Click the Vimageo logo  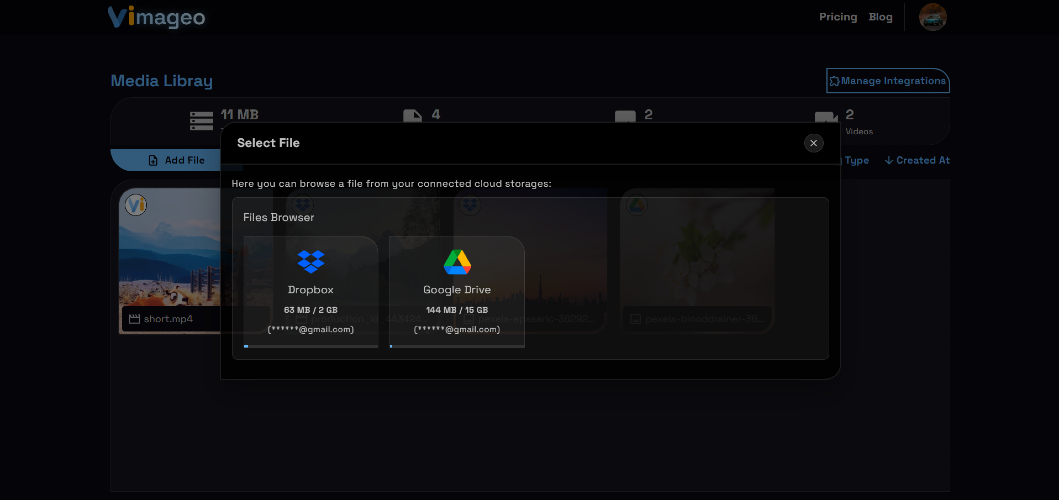coord(156,17)
